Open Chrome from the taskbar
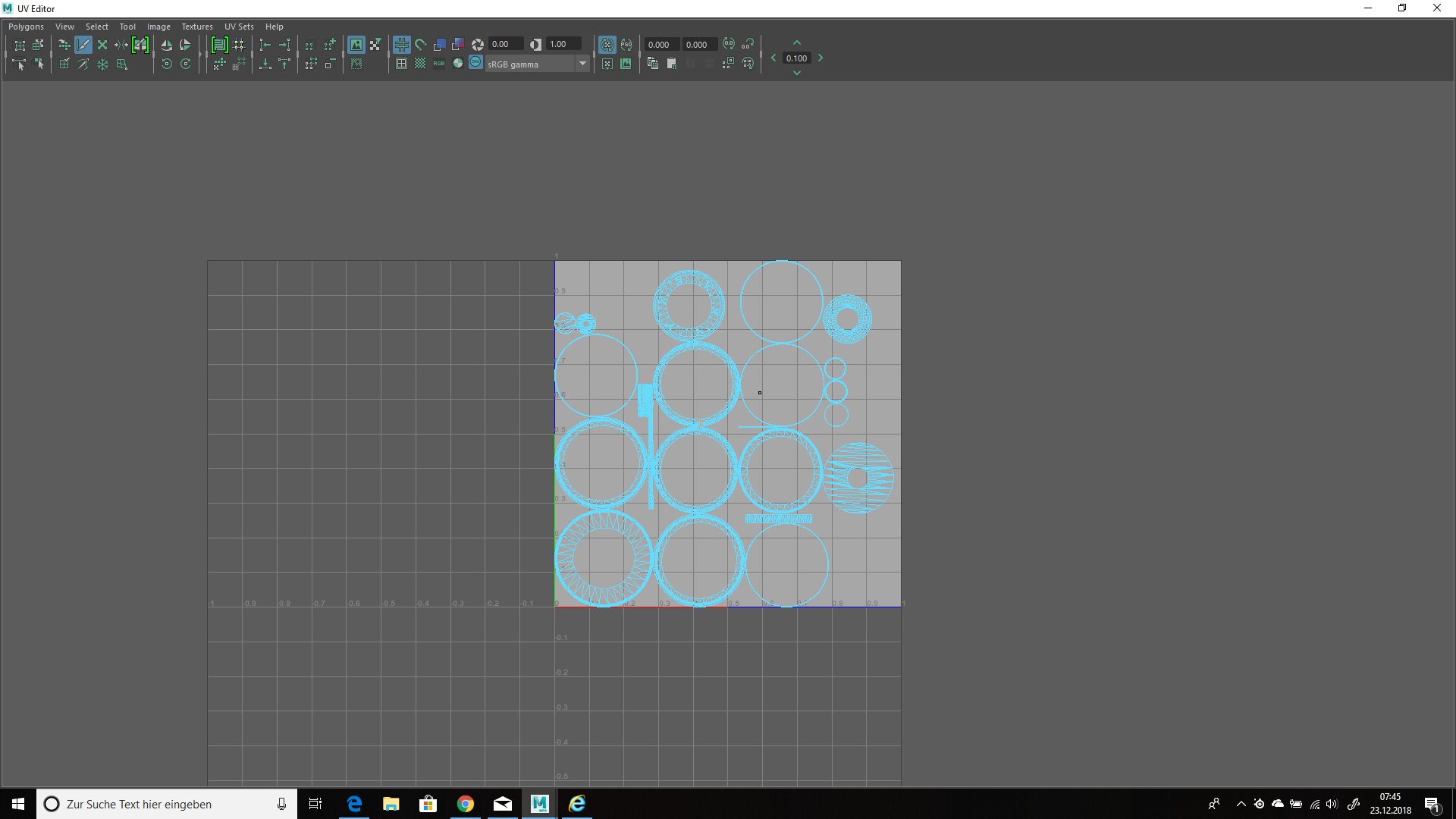The image size is (1456, 819). (x=466, y=804)
